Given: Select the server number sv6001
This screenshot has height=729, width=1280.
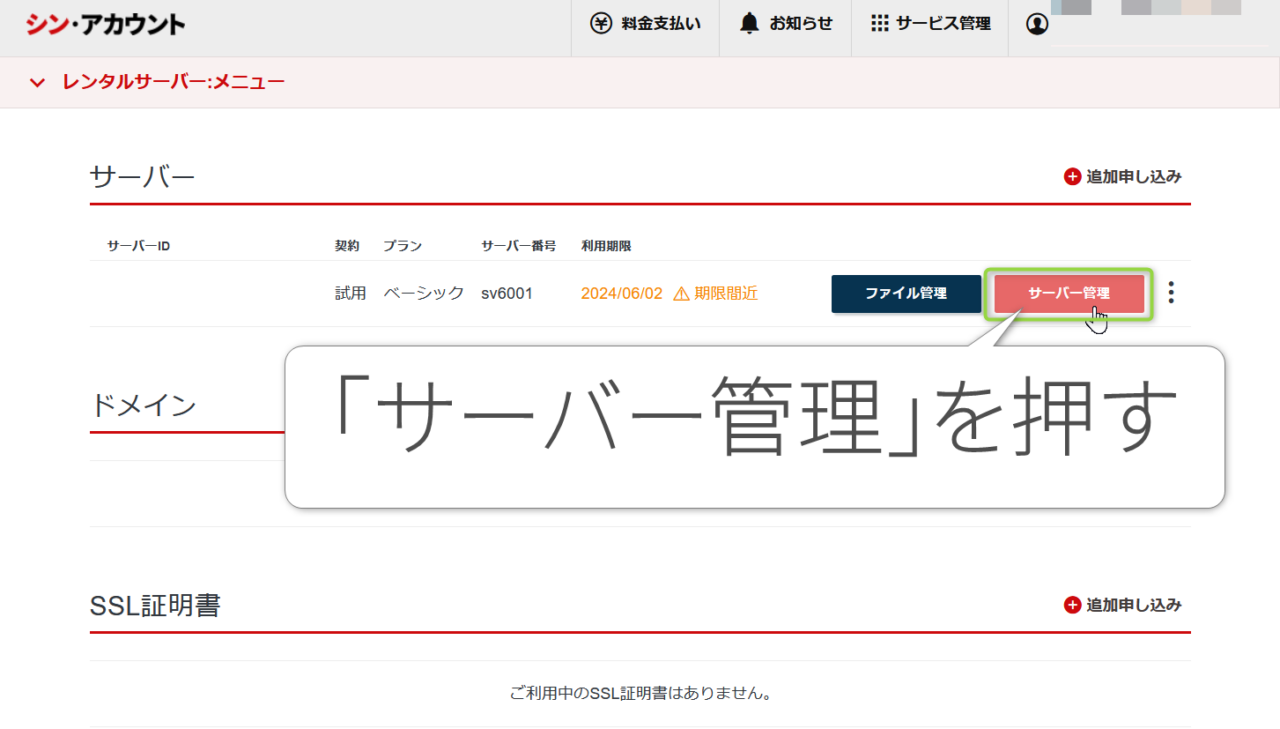Looking at the screenshot, I should tap(507, 294).
